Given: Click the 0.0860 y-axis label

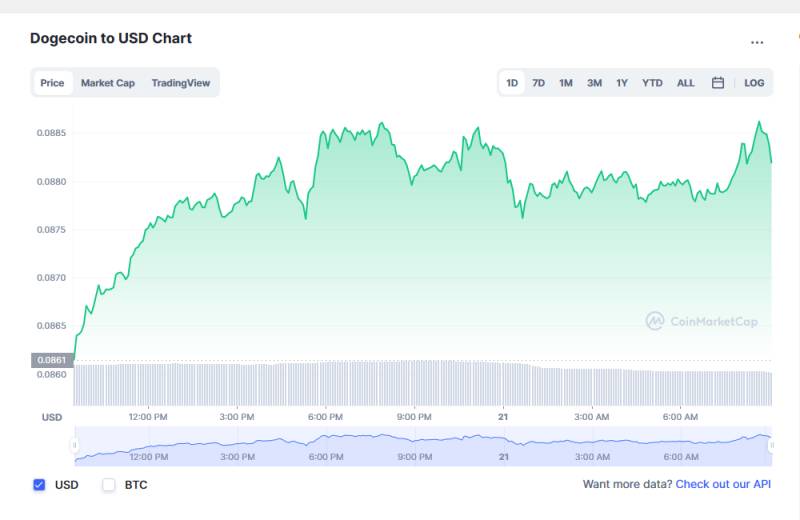Looking at the screenshot, I should [x=52, y=375].
